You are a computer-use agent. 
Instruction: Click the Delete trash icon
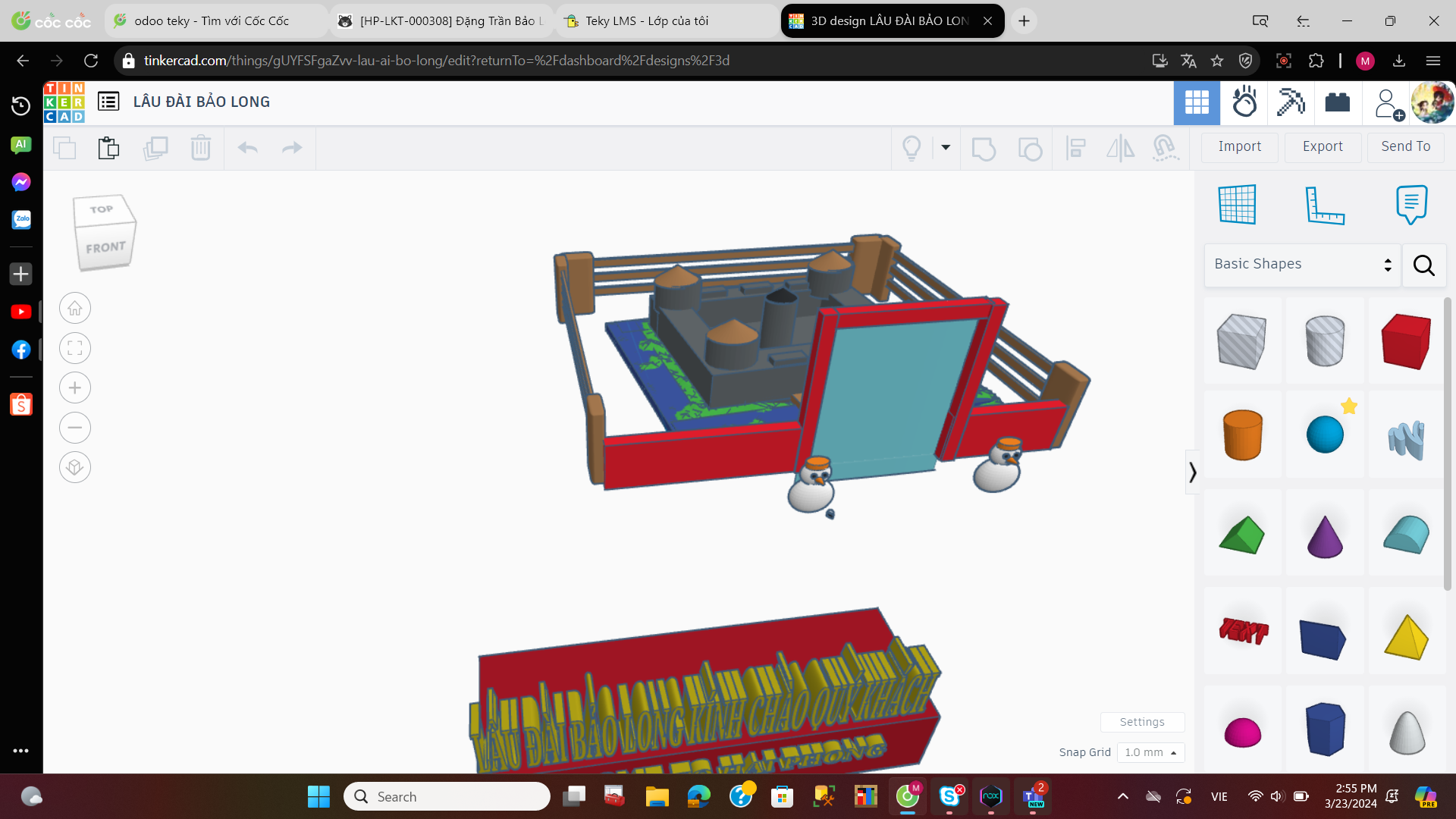click(200, 147)
